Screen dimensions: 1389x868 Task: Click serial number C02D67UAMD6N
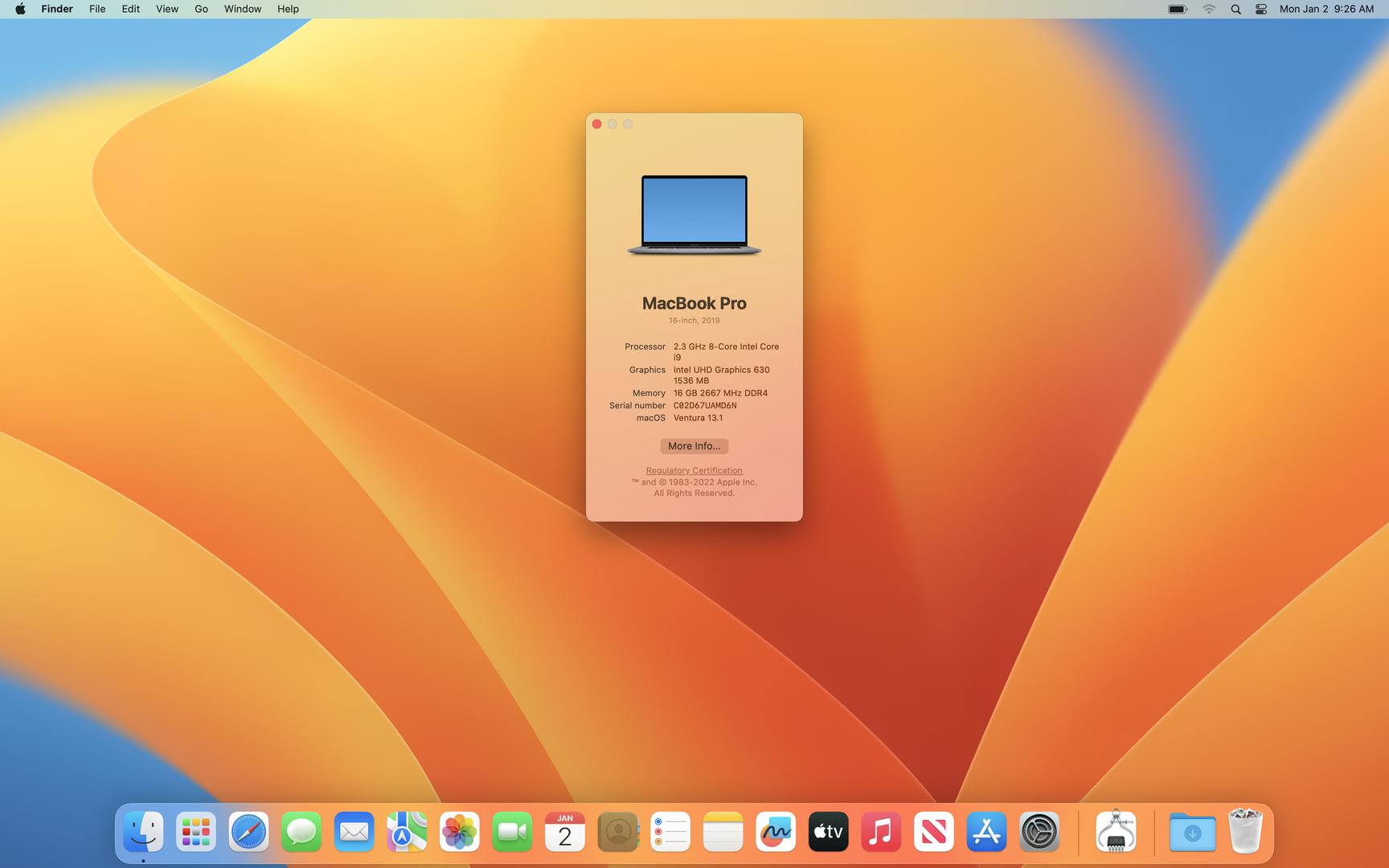(705, 405)
